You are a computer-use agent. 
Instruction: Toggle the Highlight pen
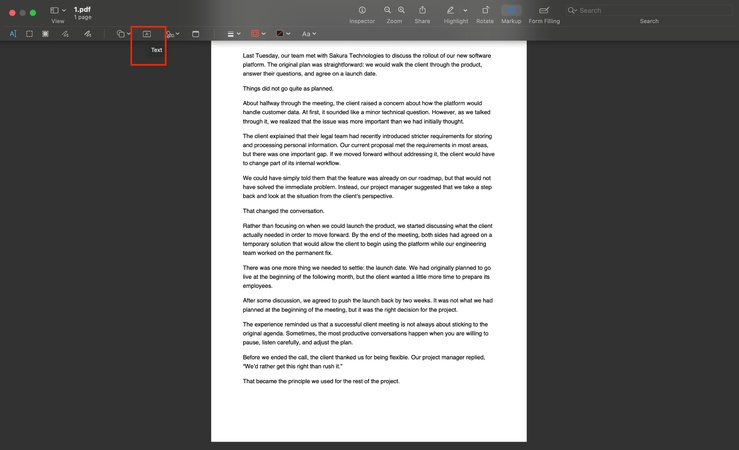[x=451, y=10]
